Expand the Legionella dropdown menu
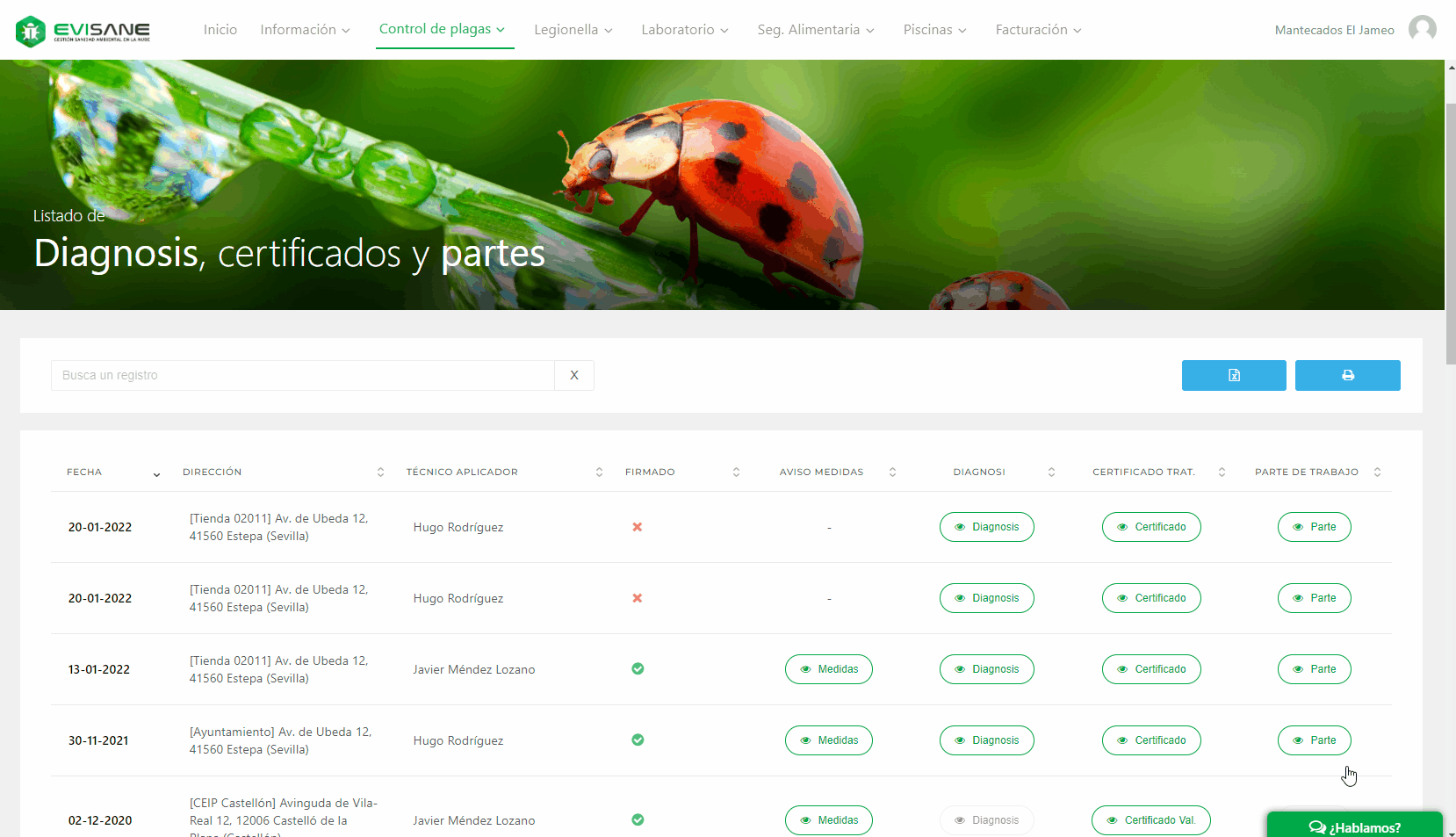1456x837 pixels. [573, 30]
